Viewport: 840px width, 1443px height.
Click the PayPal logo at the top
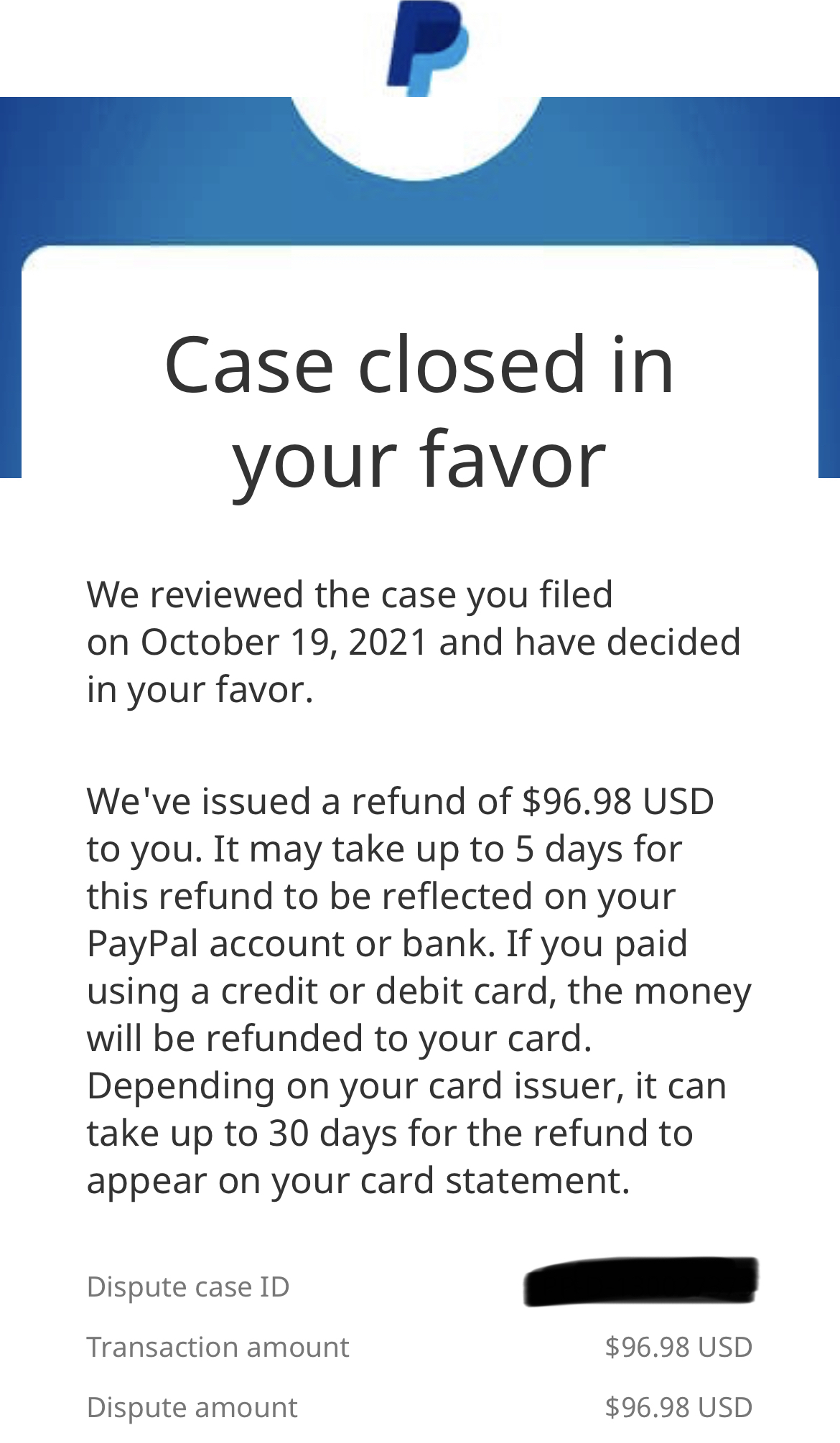[x=426, y=47]
